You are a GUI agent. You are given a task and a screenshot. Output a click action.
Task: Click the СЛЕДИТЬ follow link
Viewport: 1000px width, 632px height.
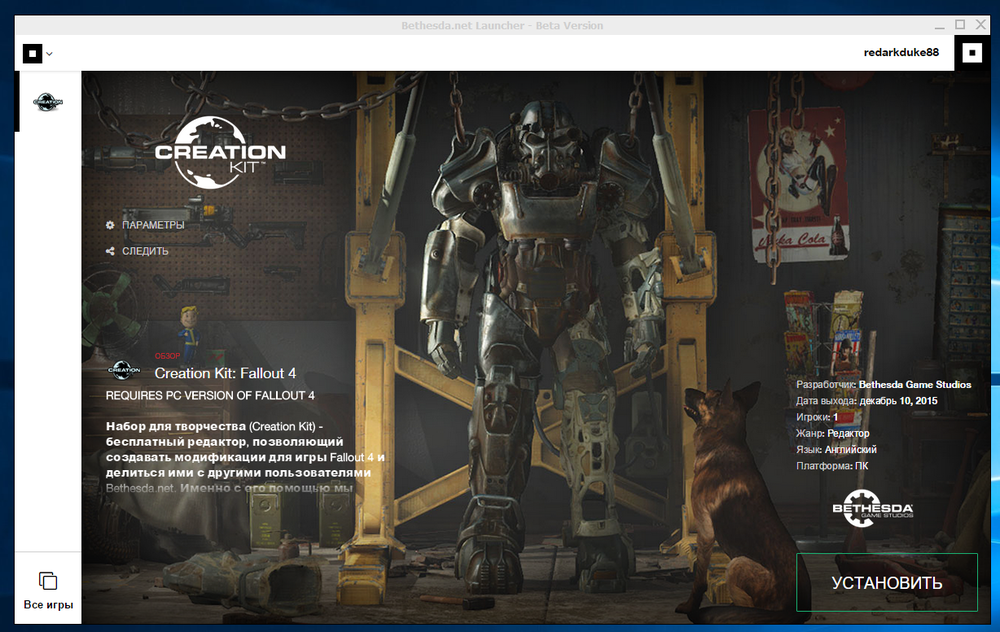pyautogui.click(x=145, y=251)
